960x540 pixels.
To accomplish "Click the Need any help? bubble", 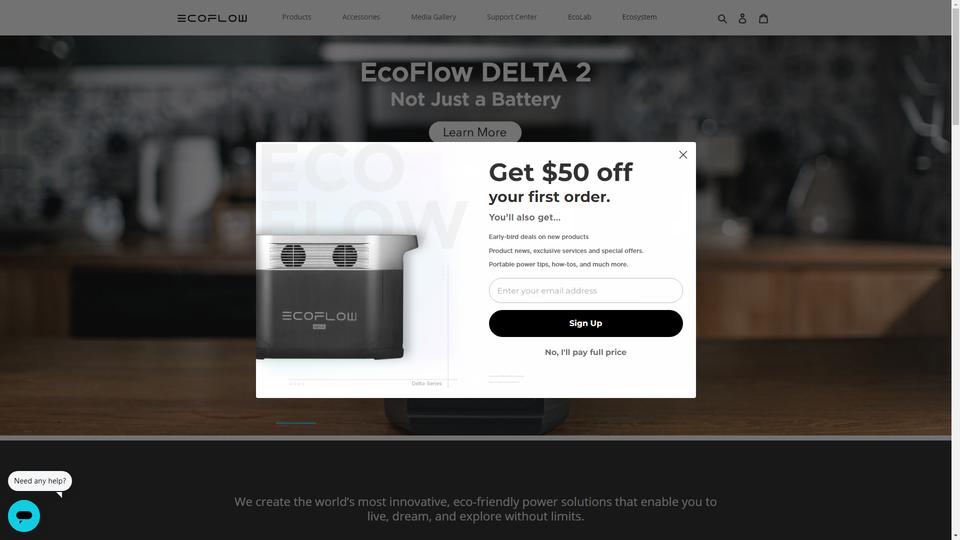I will [40, 481].
